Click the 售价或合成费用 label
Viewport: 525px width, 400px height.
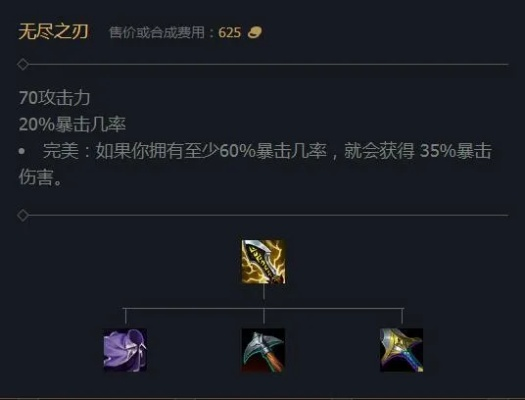click(157, 33)
